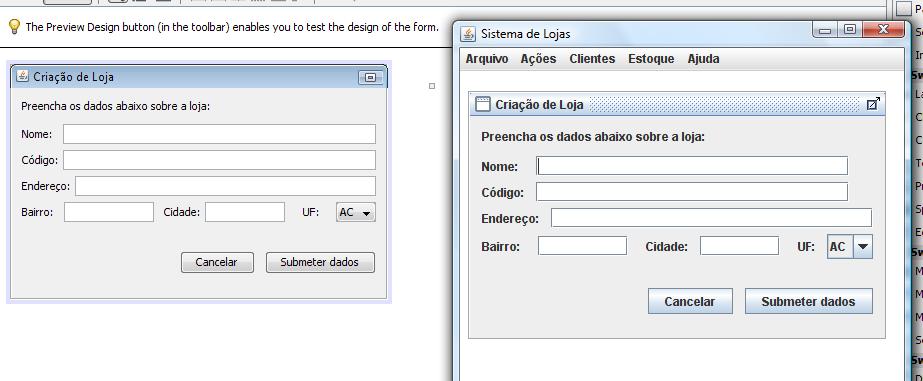Open the UF combo box in design preview
The width and height of the screenshot is (923, 381).
tap(356, 213)
